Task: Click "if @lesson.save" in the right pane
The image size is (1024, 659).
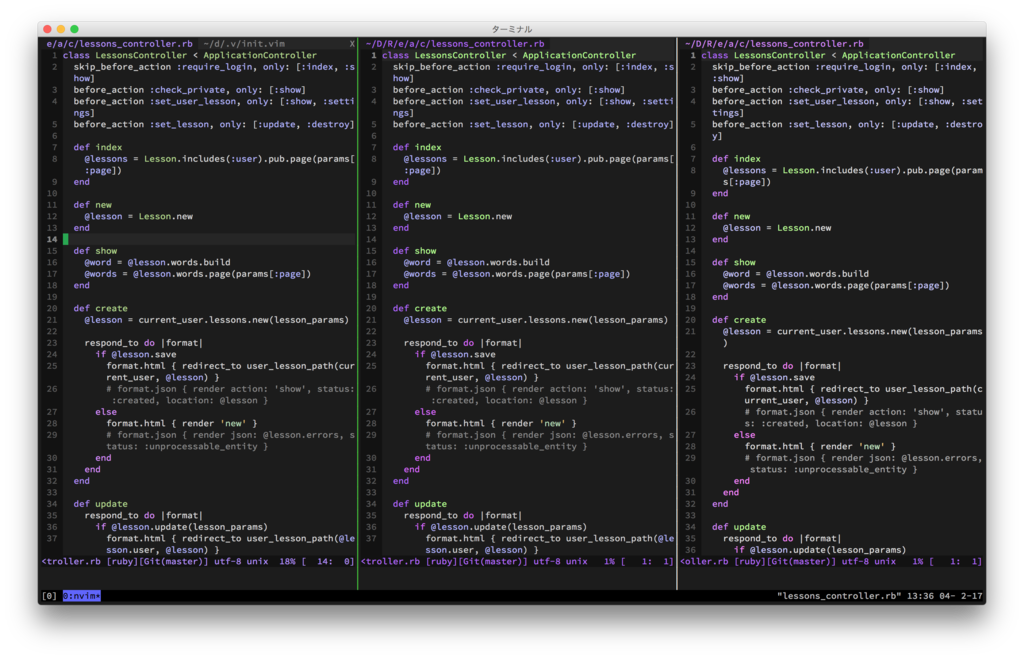Action: tap(775, 377)
